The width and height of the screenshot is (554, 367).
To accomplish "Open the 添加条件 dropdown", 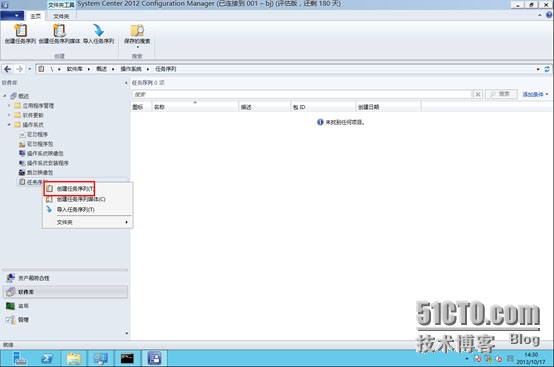I will [x=535, y=94].
